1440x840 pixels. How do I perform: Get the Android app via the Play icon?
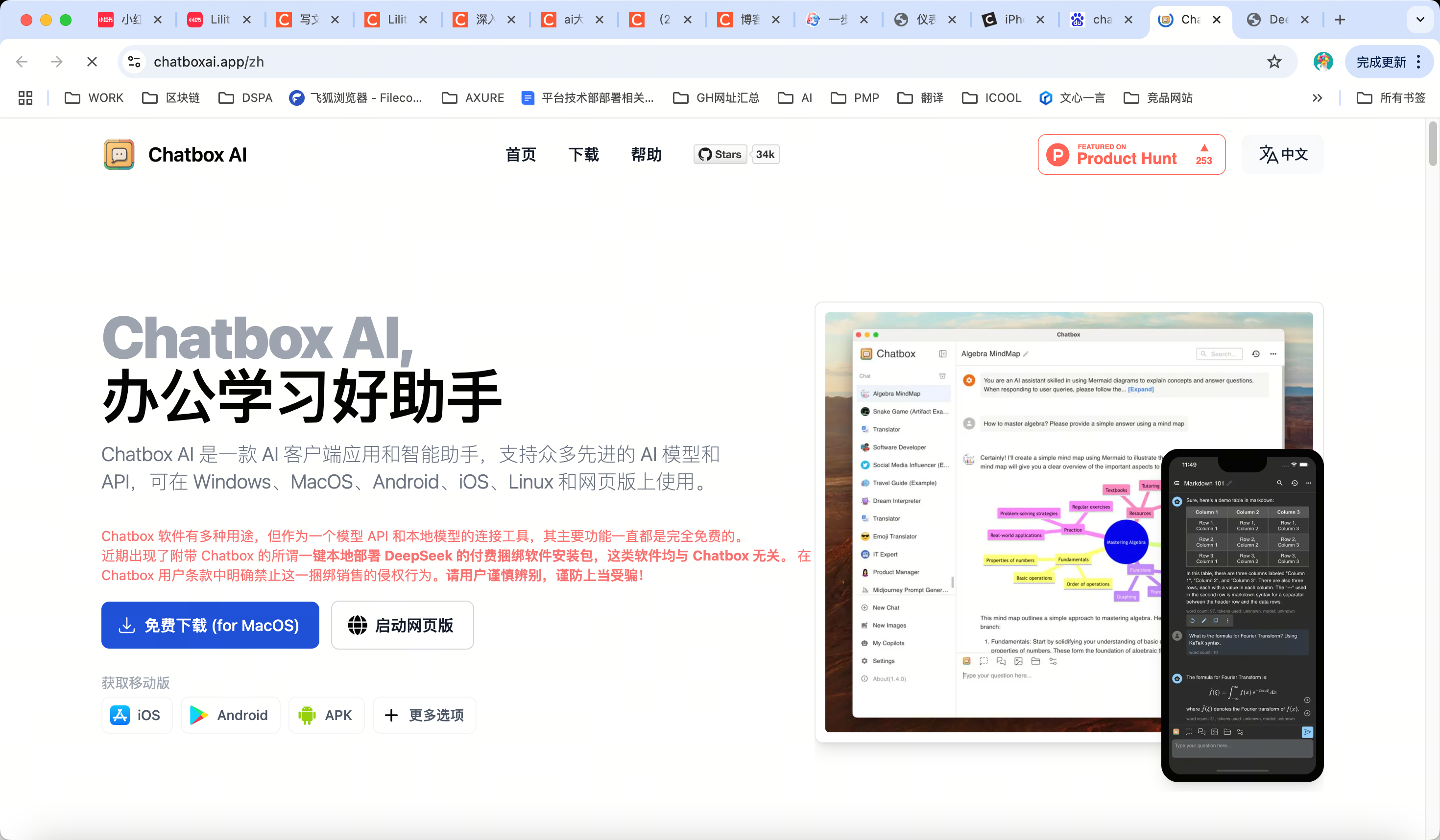(x=198, y=715)
